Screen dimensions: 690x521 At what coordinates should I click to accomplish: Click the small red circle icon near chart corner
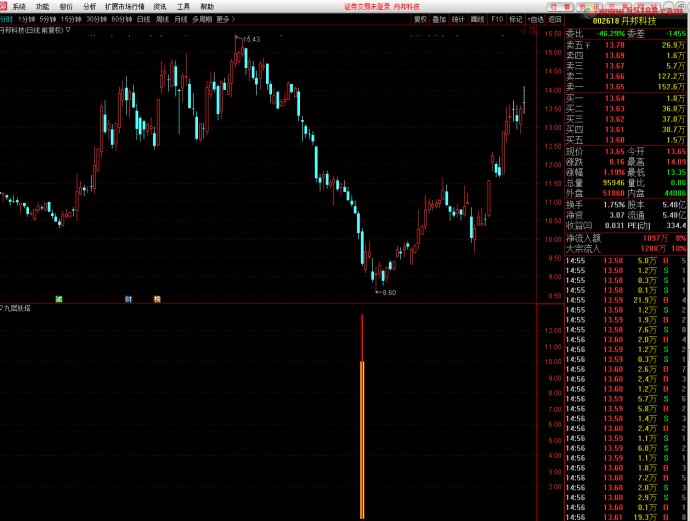523,30
